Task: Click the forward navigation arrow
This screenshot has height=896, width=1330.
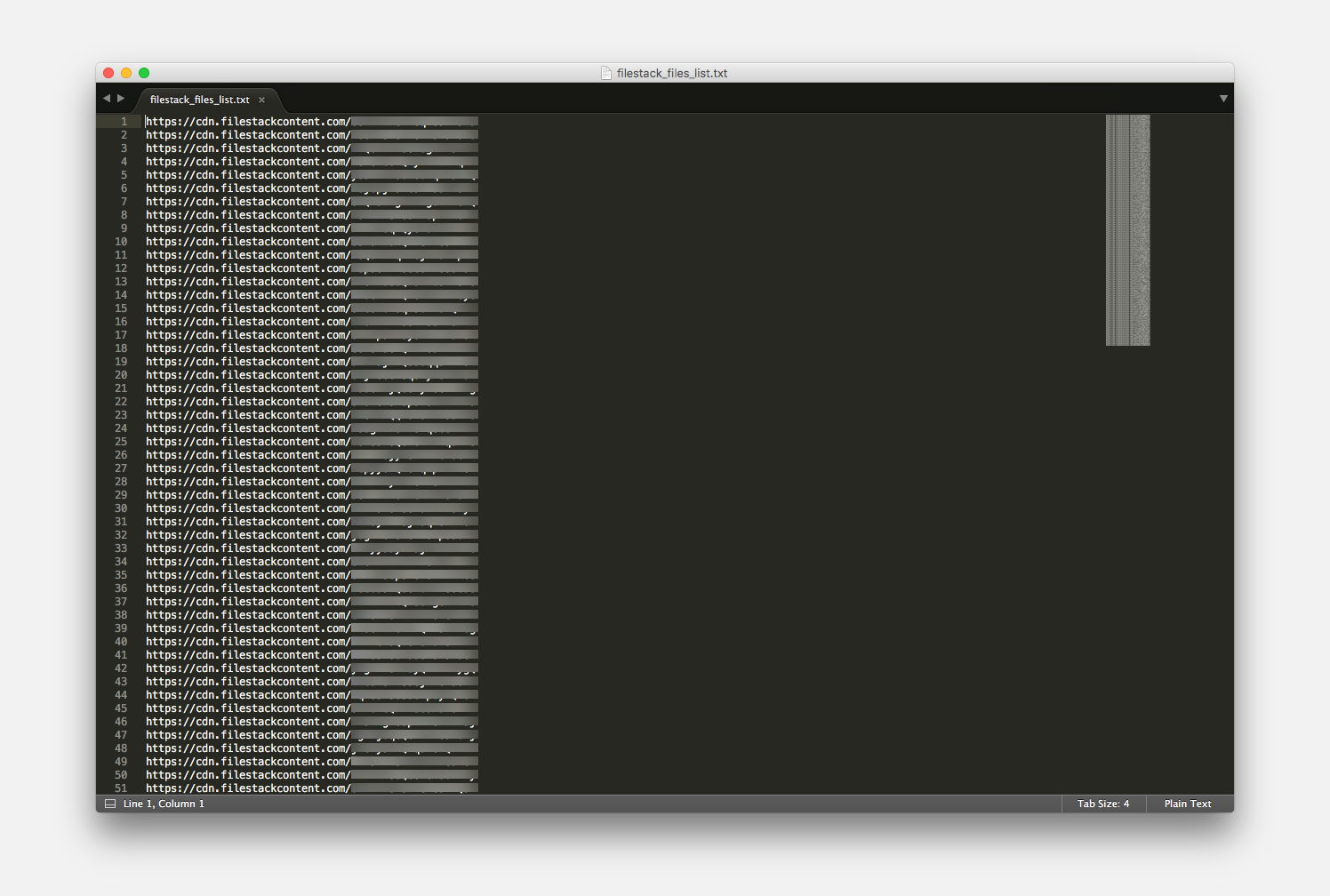Action: tap(121, 98)
